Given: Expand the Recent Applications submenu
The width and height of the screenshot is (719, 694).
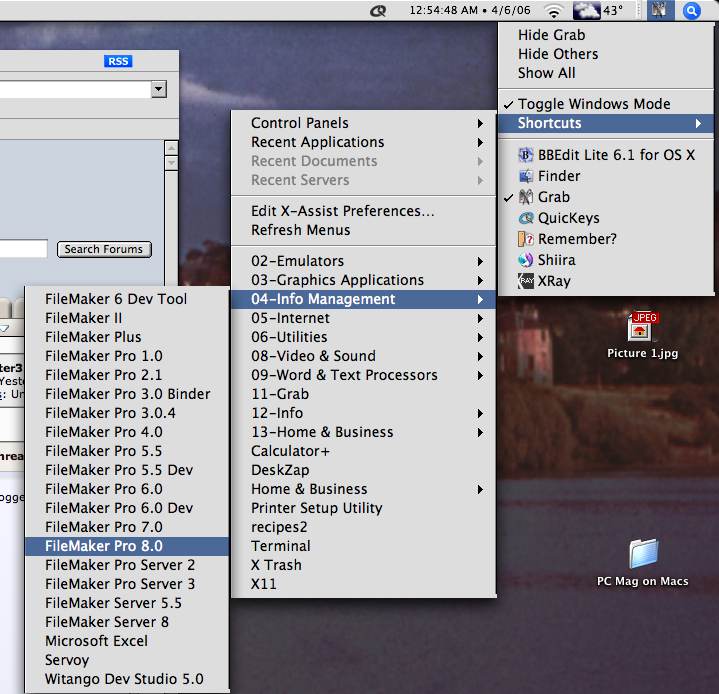Looking at the screenshot, I should coord(364,142).
